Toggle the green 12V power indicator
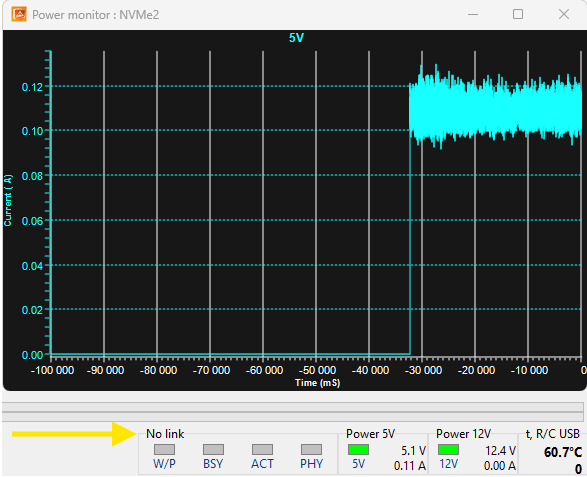This screenshot has height=477, width=587. click(x=448, y=449)
